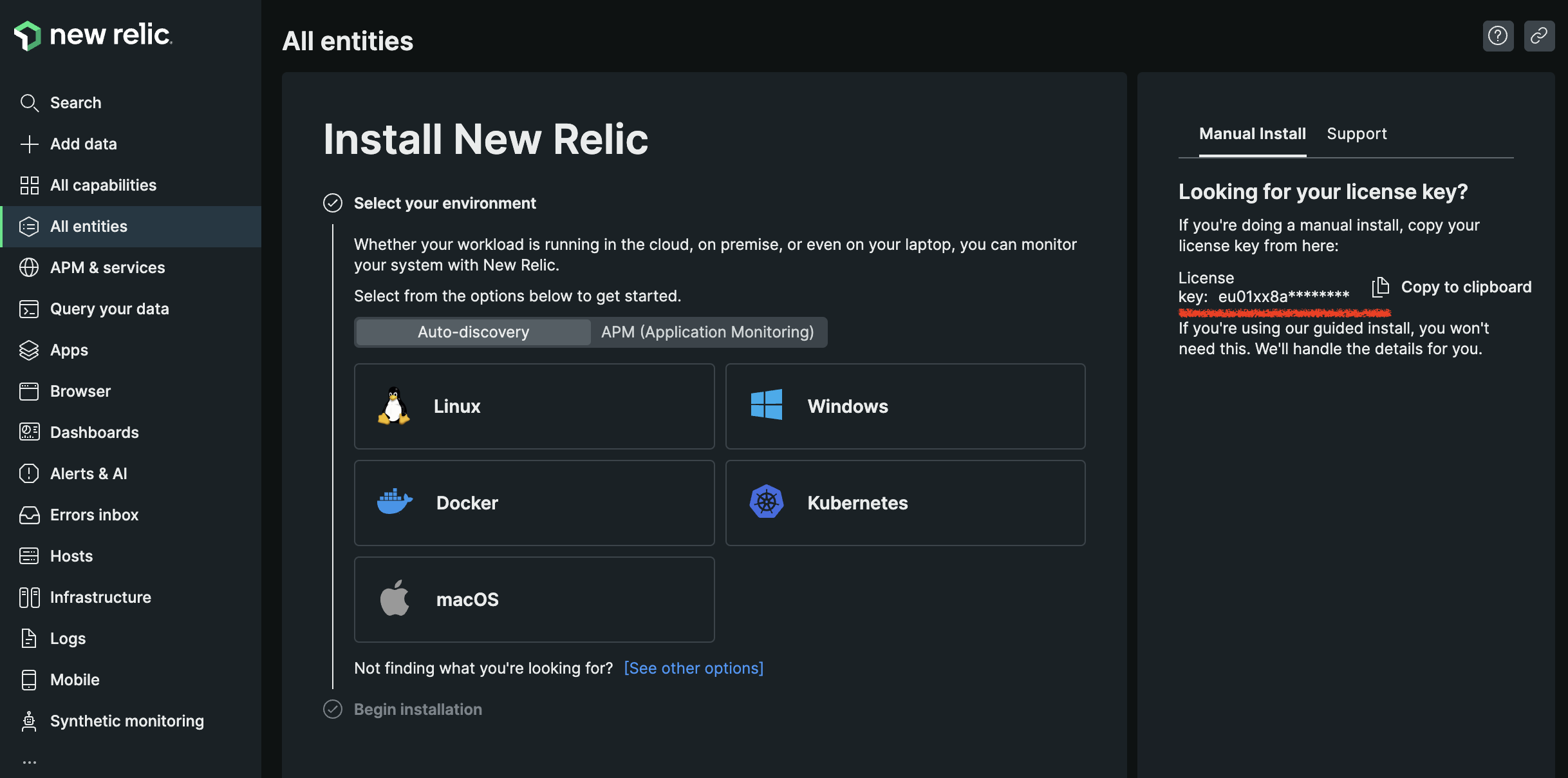The width and height of the screenshot is (1568, 778).
Task: Click Copy to clipboard text
Action: [1466, 287]
